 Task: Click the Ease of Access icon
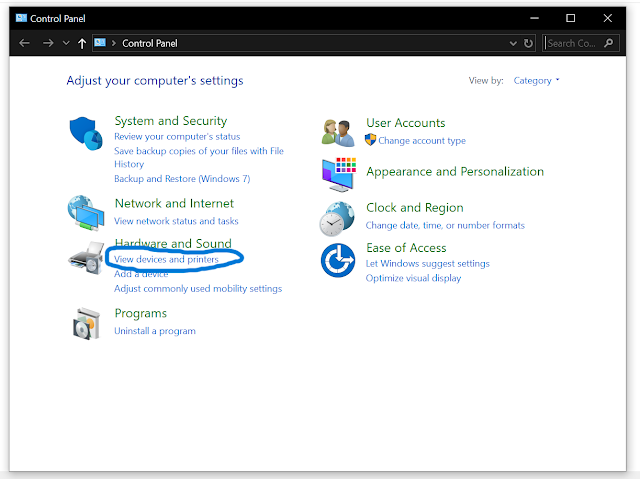(338, 260)
